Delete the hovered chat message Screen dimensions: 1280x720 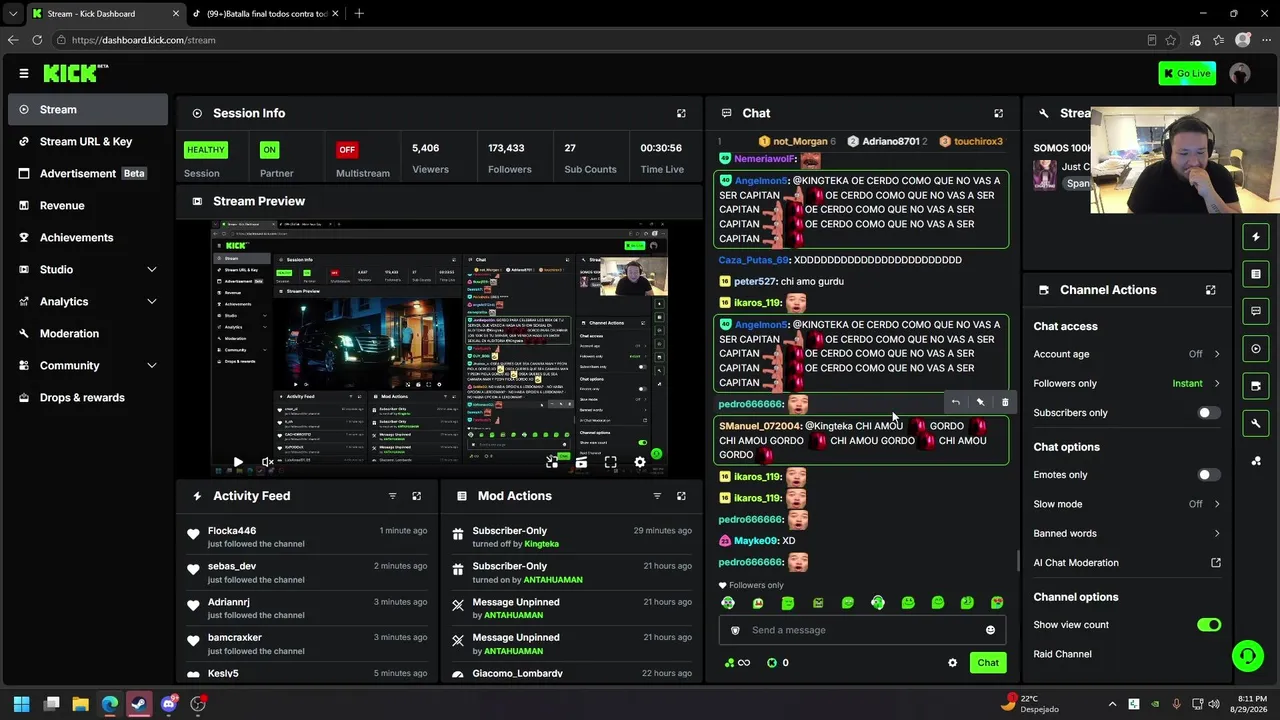(x=1005, y=402)
